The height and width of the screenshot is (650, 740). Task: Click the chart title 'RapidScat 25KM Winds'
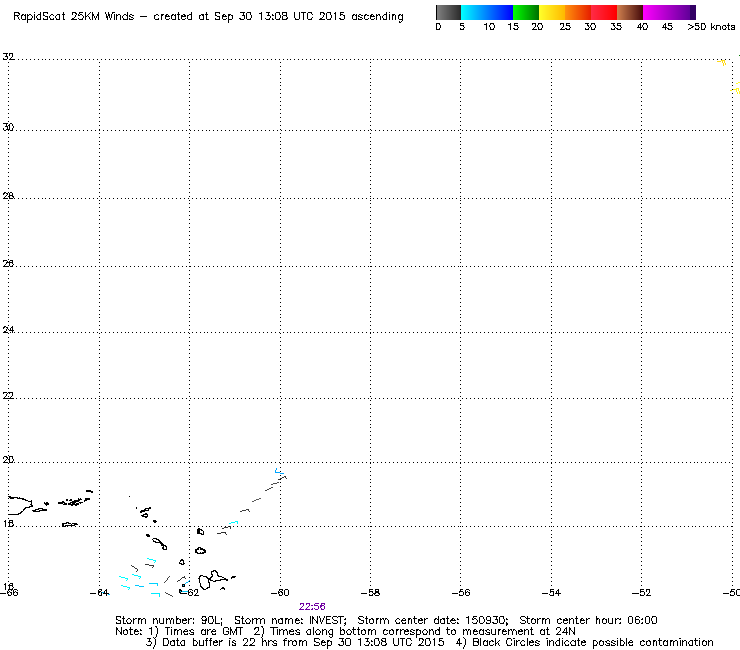[x=74, y=17]
